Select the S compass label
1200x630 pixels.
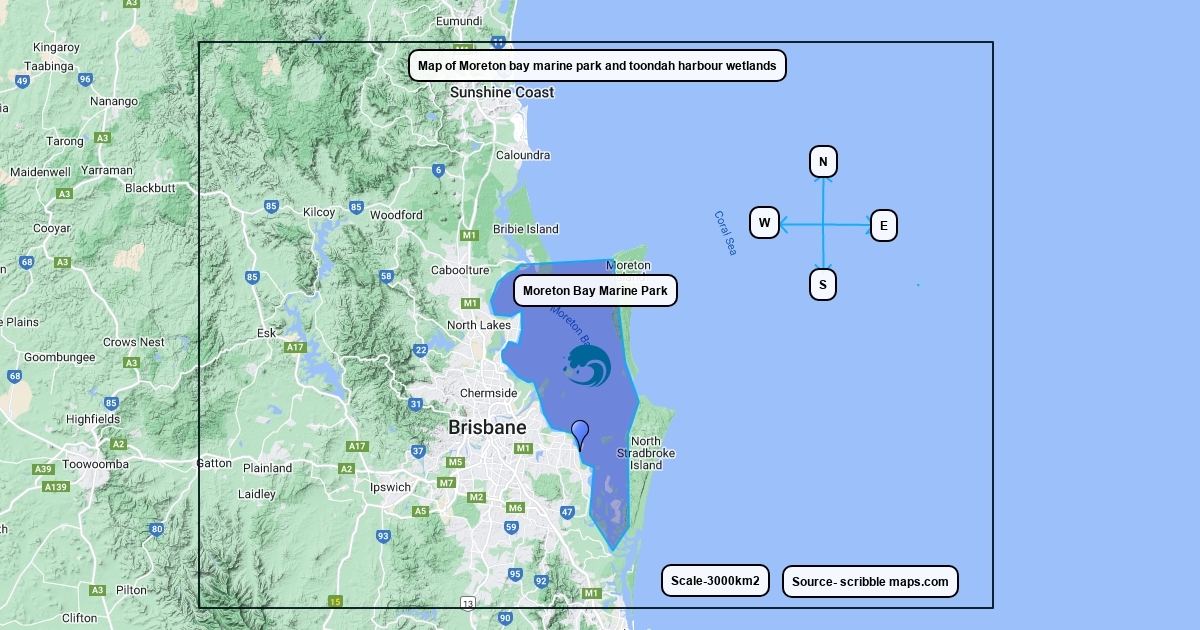(823, 285)
